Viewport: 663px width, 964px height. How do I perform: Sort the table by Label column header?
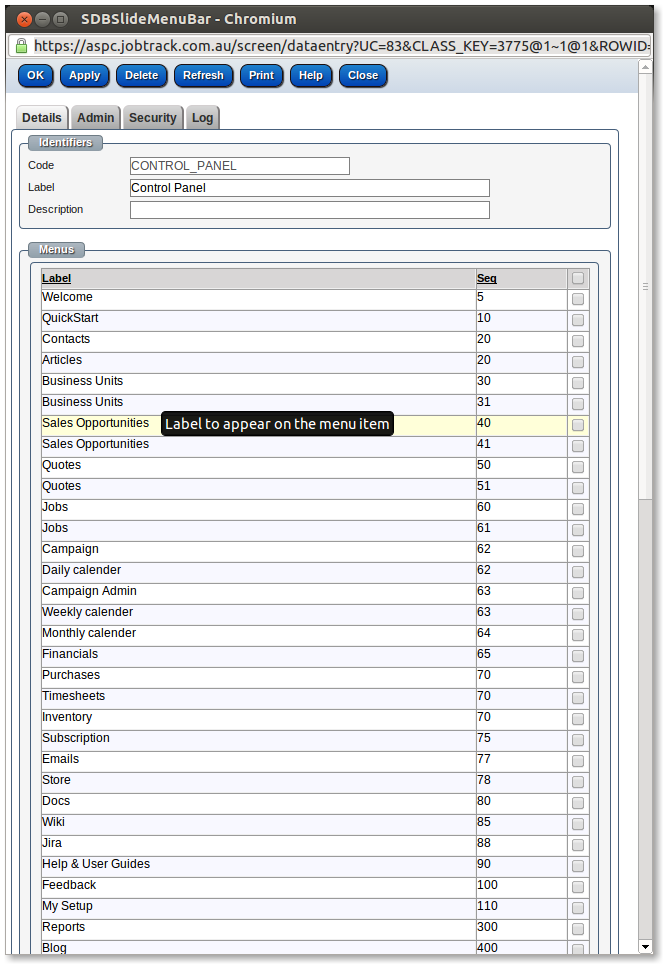pyautogui.click(x=56, y=279)
